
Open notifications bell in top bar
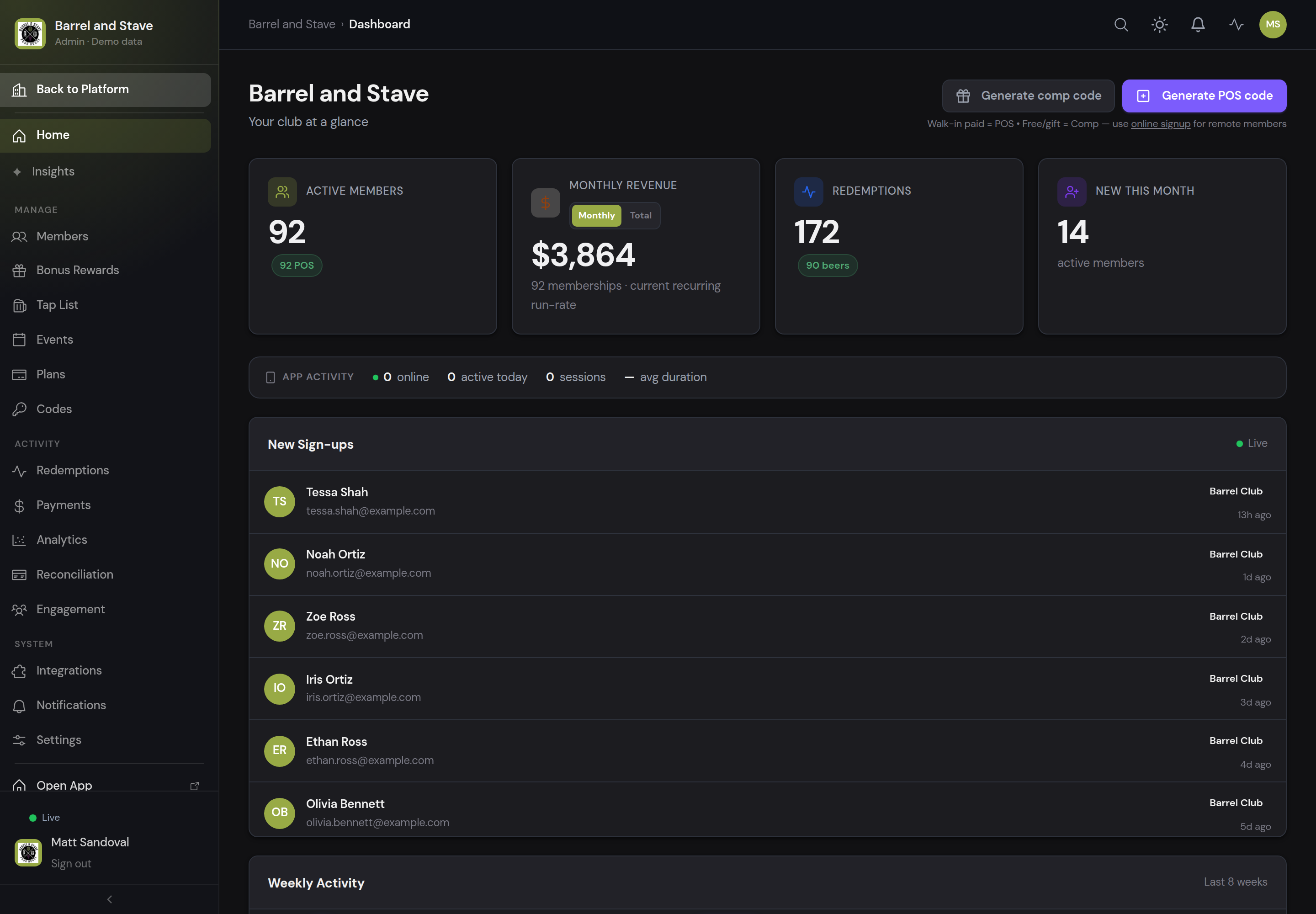point(1198,25)
